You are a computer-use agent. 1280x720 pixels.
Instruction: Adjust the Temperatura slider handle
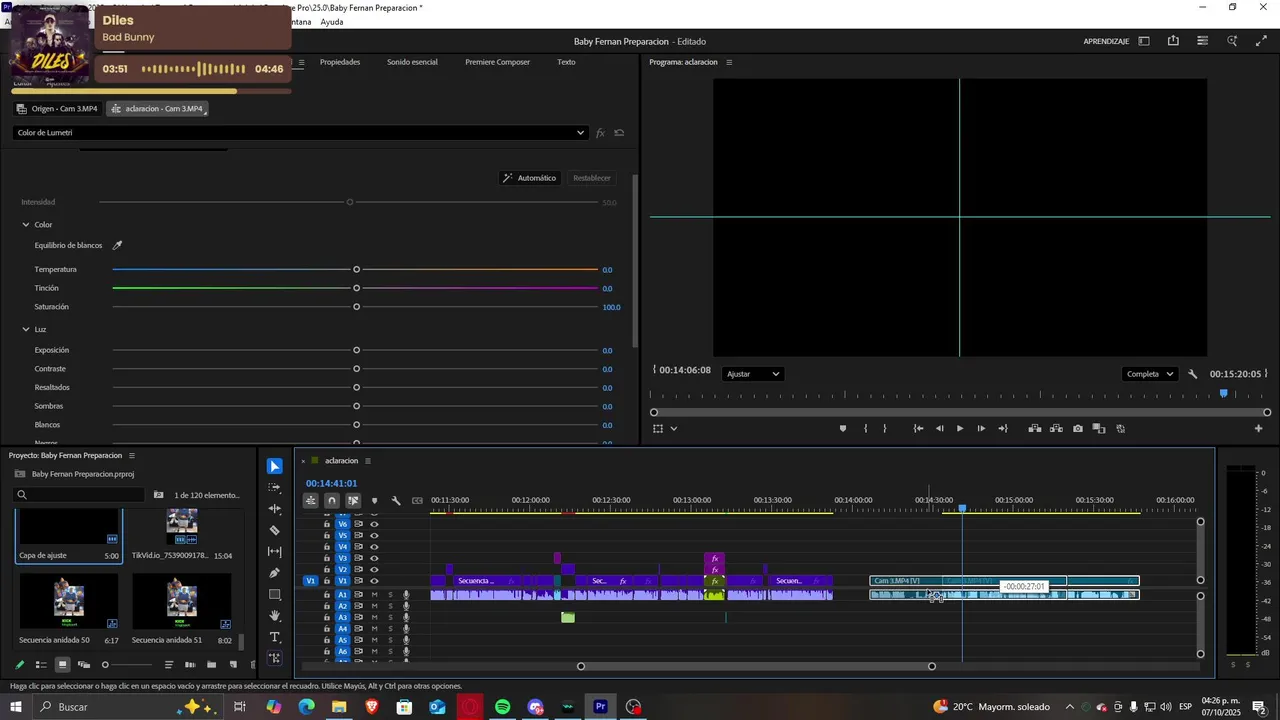(356, 270)
